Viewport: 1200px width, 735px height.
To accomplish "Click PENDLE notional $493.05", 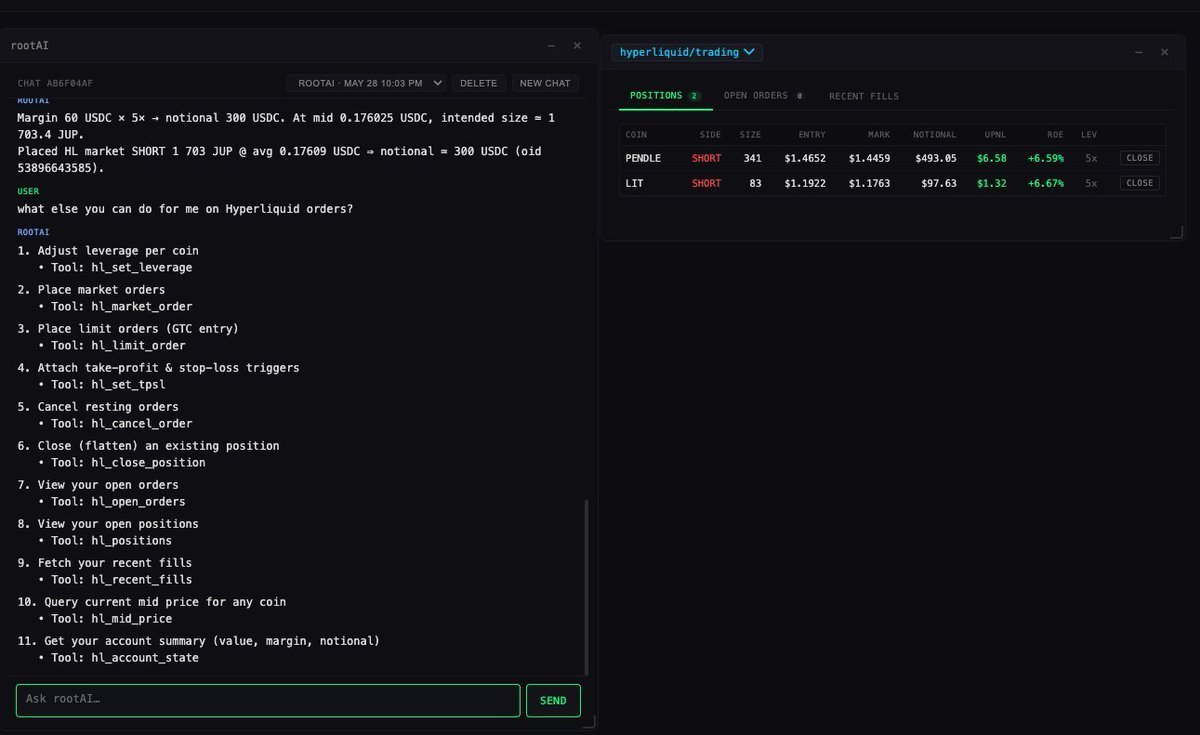I will tap(936, 158).
